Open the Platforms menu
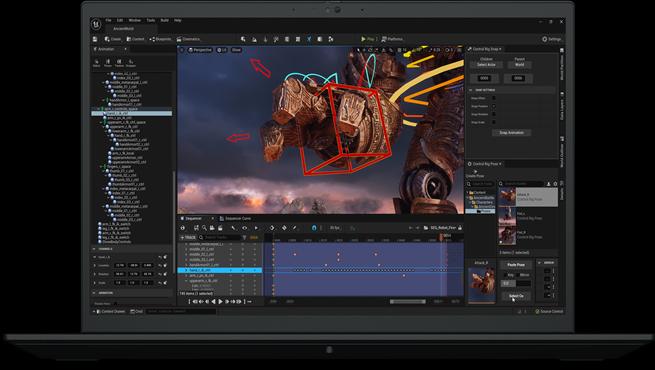The image size is (655, 370). coord(392,39)
